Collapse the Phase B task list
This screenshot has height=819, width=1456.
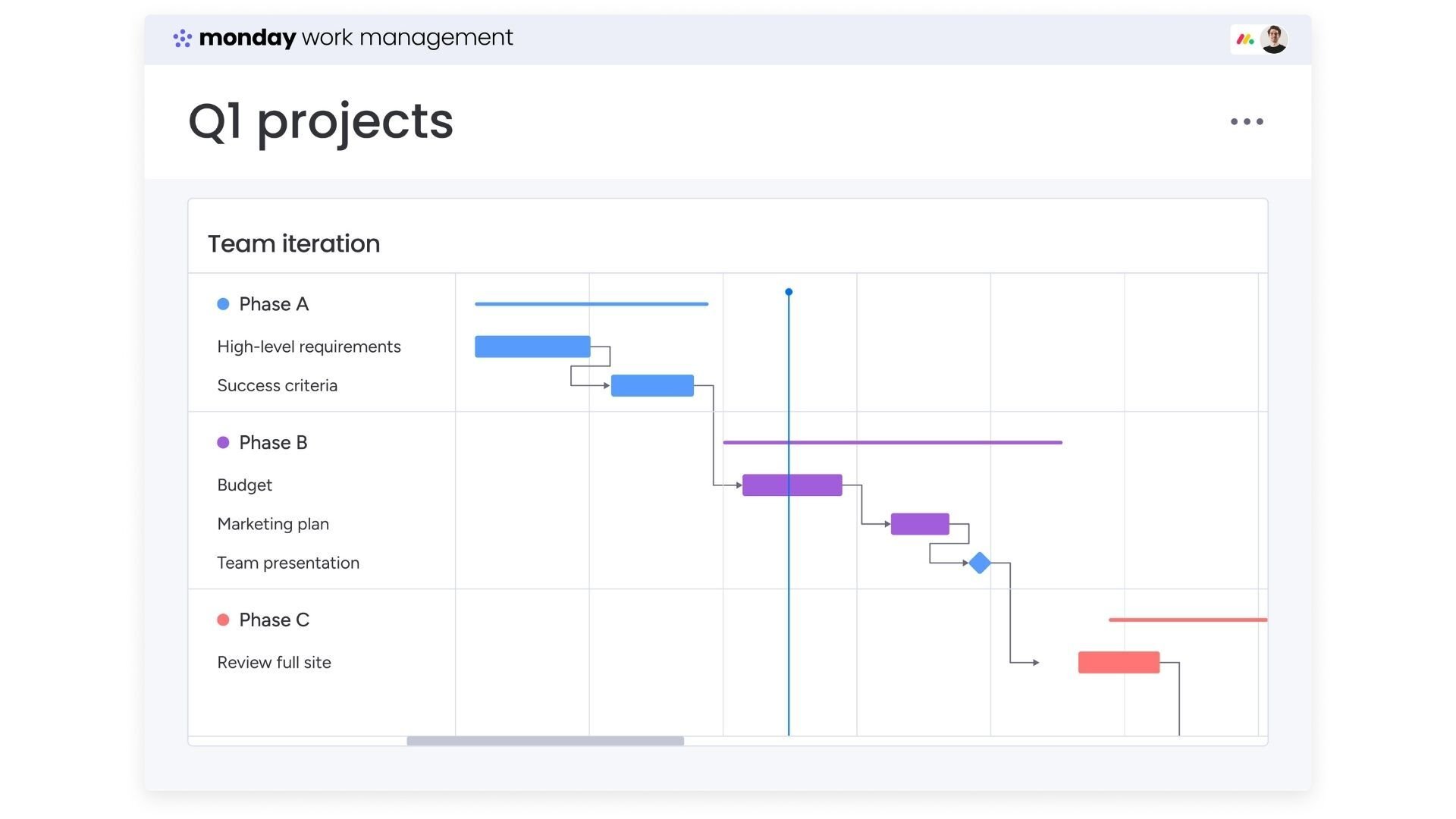coord(273,442)
